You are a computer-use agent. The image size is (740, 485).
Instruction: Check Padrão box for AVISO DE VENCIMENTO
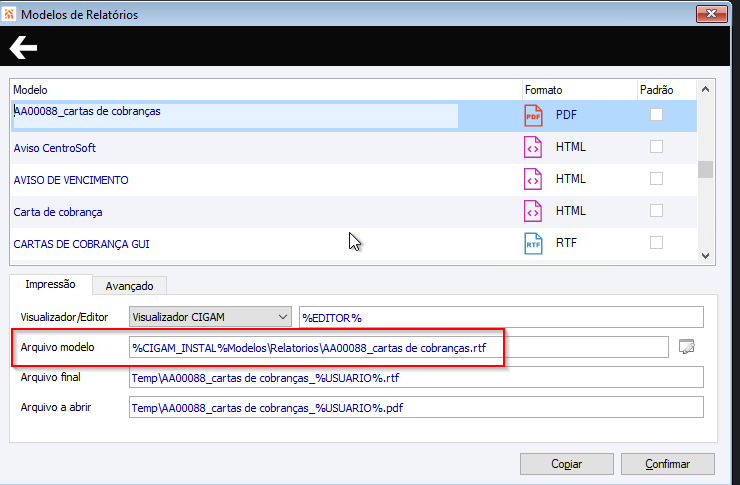656,179
